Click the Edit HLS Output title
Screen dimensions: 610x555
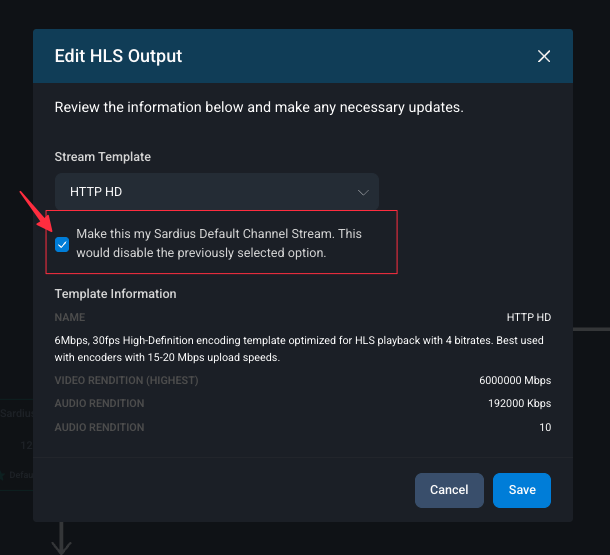click(118, 56)
